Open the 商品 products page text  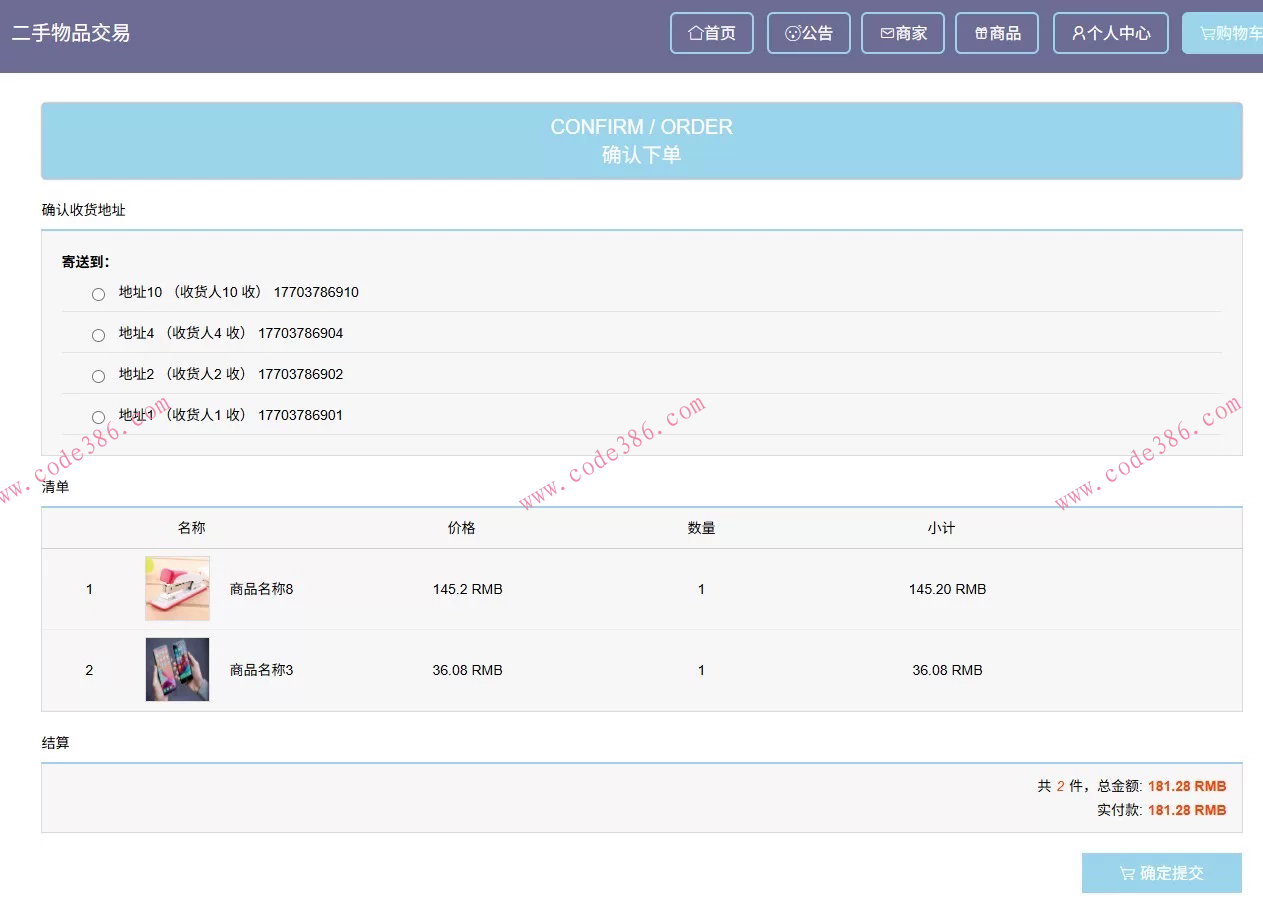pyautogui.click(x=1005, y=33)
